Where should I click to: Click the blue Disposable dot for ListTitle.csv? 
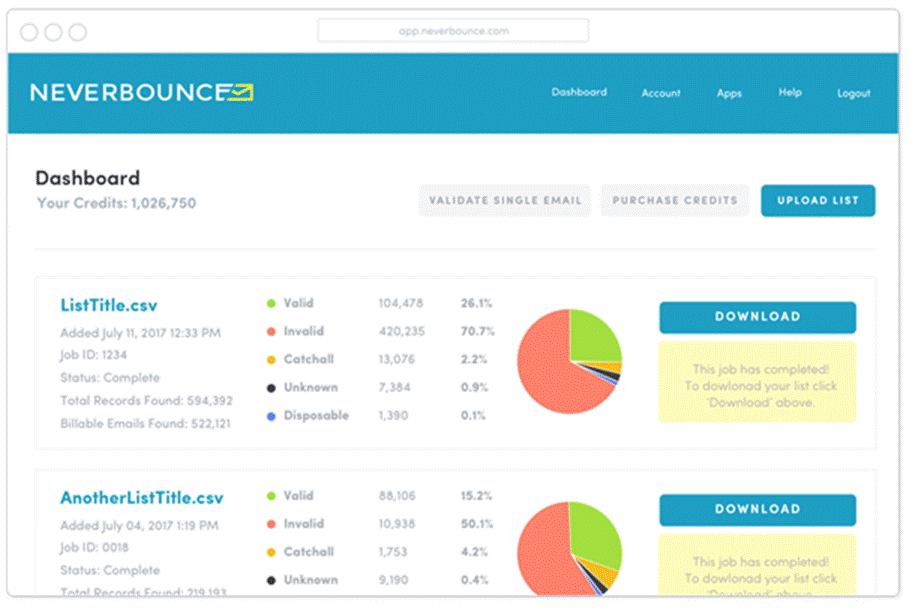270,416
